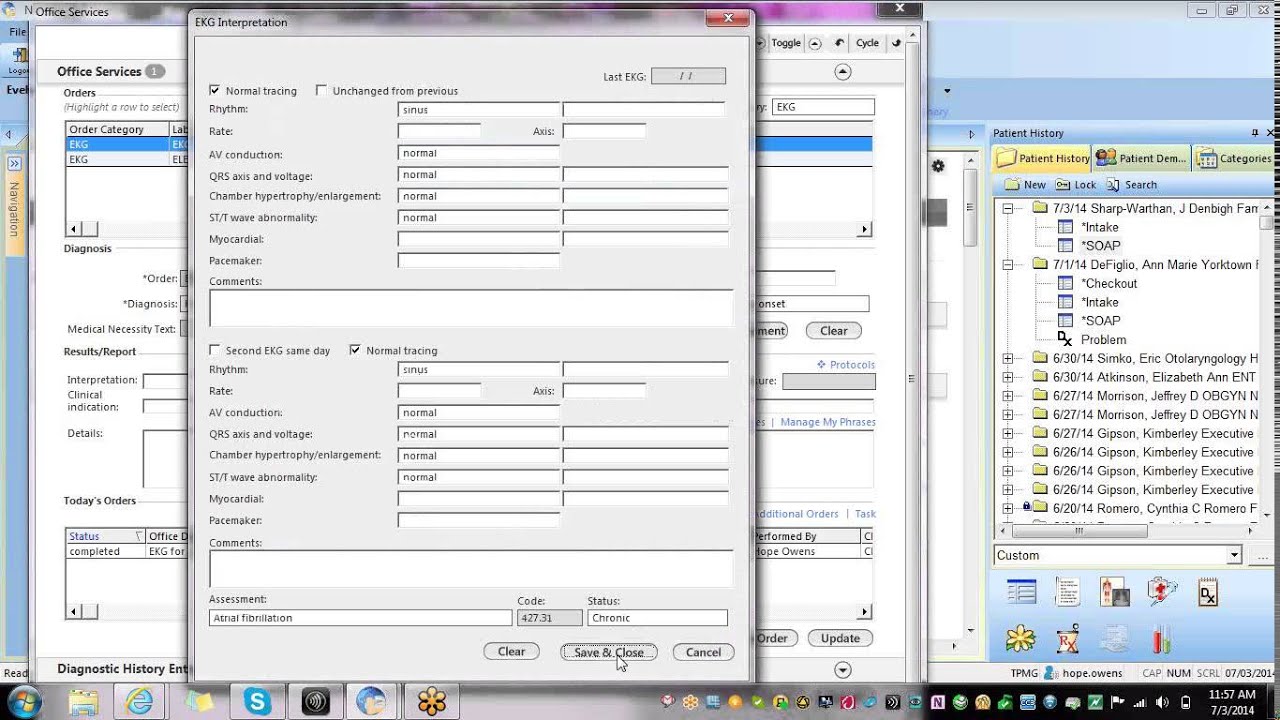1280x720 pixels.
Task: Expand the 6/30/14 Simko encounter
Action: click(x=1008, y=358)
